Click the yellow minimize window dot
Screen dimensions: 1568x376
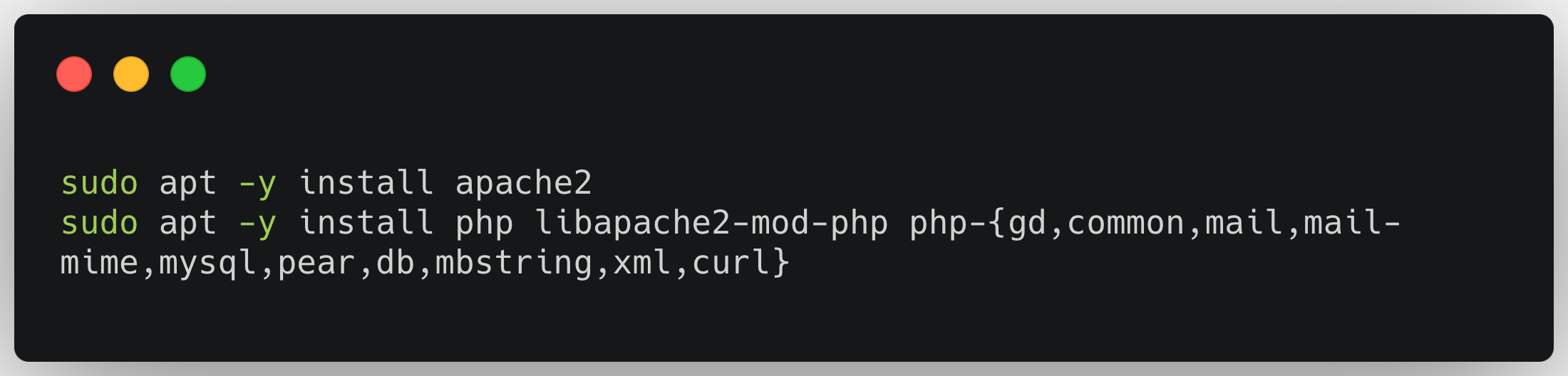131,74
